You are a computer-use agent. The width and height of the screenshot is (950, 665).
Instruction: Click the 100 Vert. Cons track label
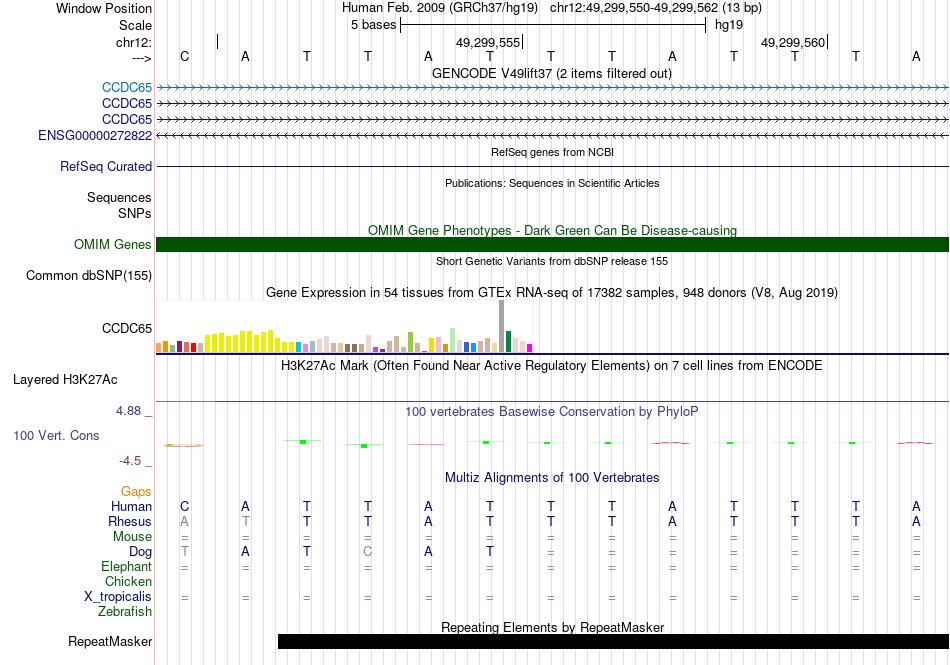pyautogui.click(x=56, y=435)
